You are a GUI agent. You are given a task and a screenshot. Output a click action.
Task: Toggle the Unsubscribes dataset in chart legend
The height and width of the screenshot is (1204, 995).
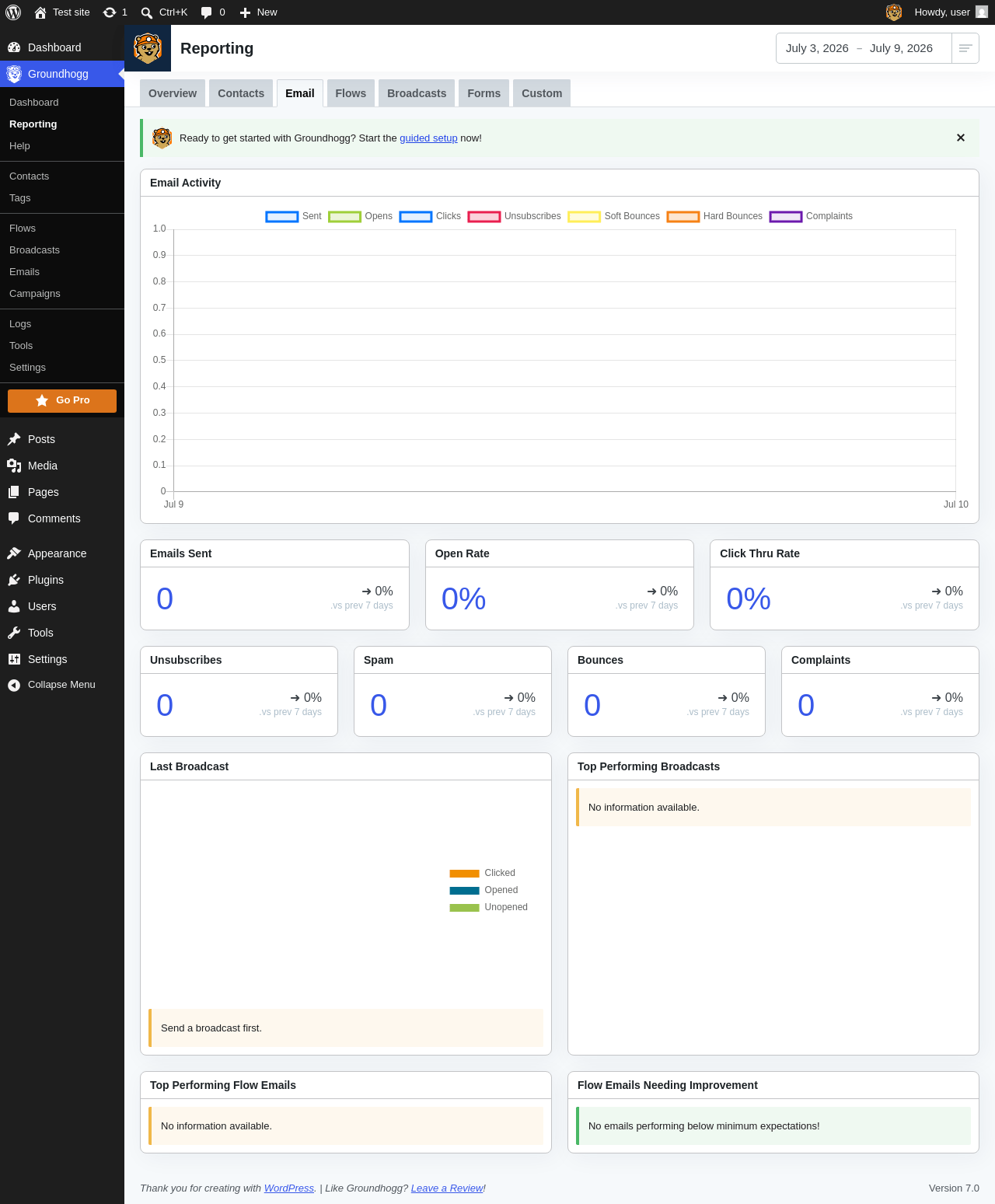click(x=514, y=216)
